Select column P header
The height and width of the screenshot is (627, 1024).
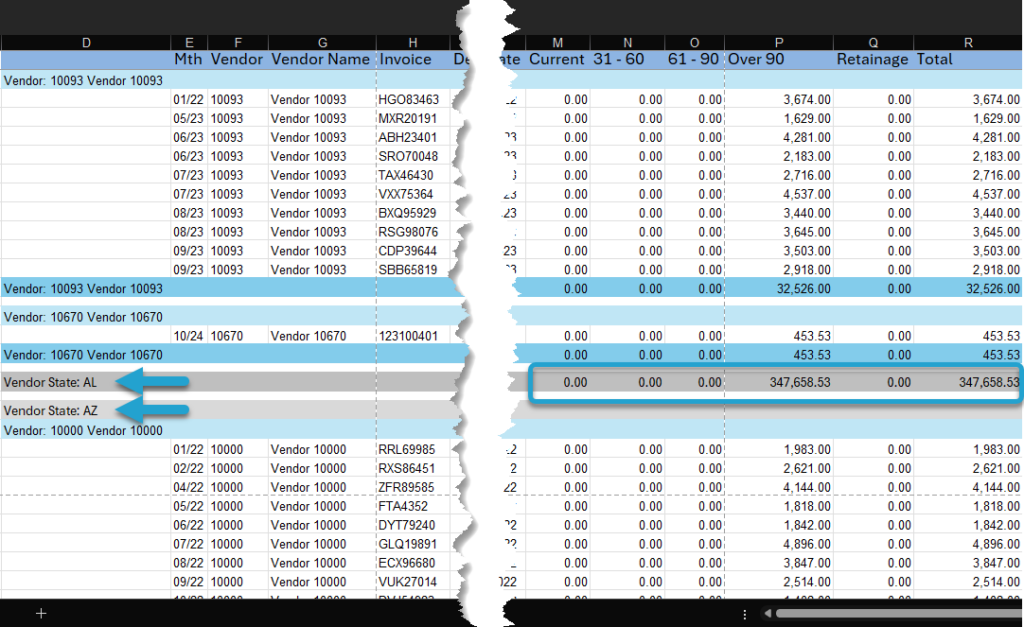tap(778, 42)
